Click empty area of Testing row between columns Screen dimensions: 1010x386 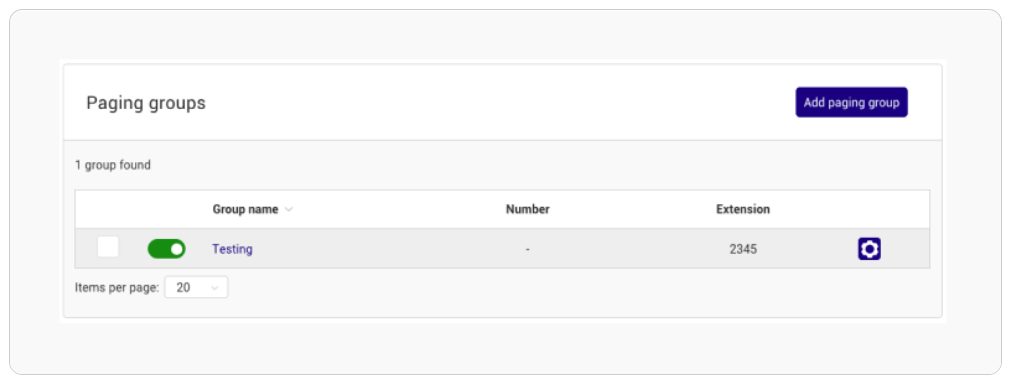point(386,249)
